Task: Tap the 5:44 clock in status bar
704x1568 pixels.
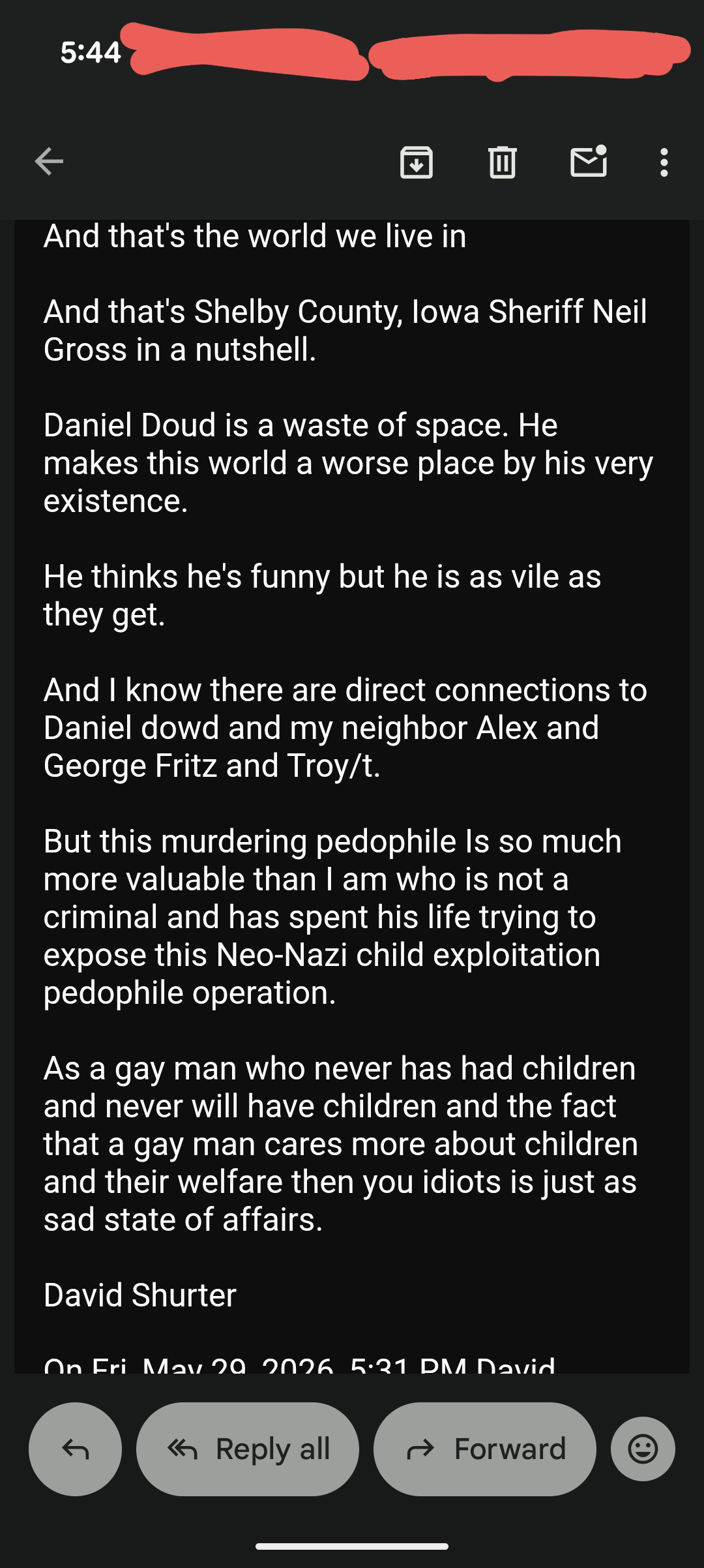Action: tap(91, 52)
